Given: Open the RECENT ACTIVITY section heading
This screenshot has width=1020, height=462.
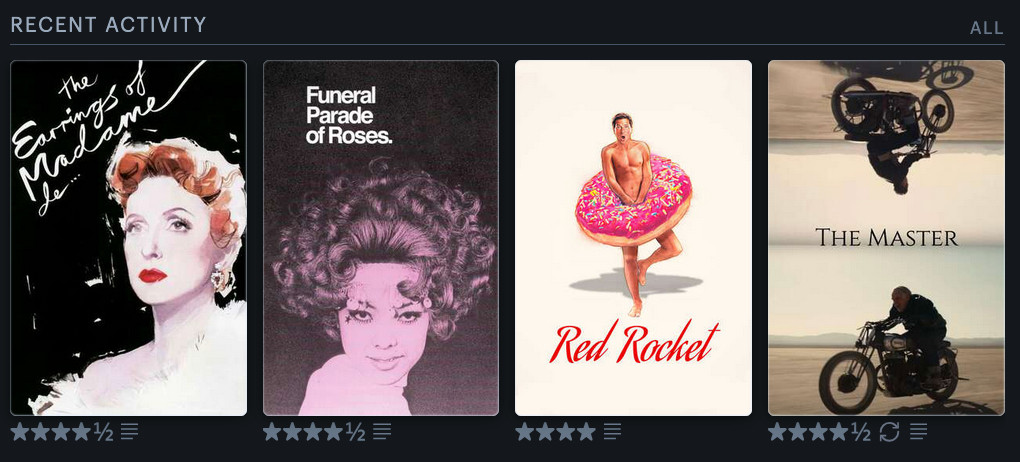Looking at the screenshot, I should coord(109,25).
